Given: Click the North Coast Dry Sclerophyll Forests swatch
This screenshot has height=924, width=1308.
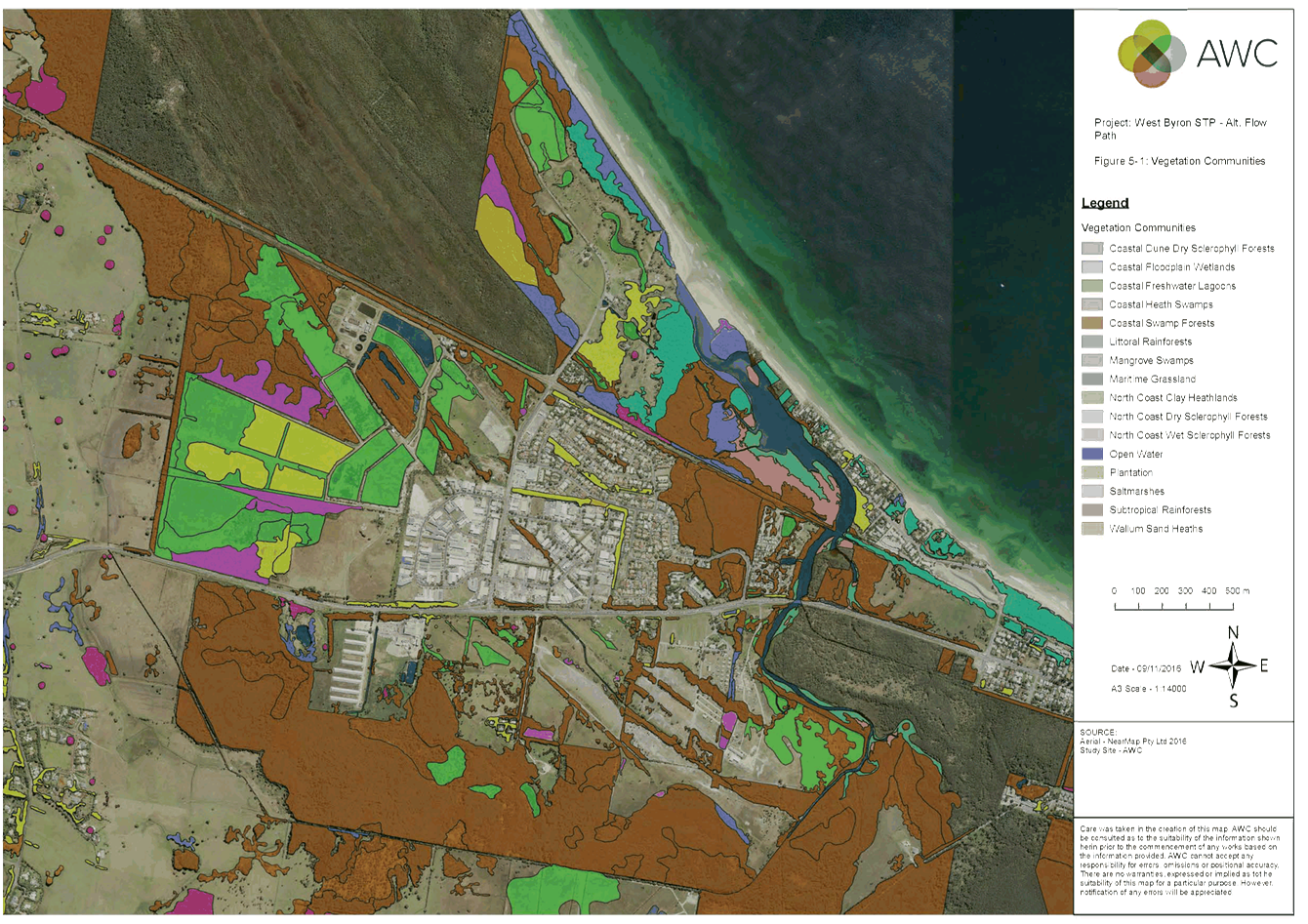Looking at the screenshot, I should point(1092,416).
